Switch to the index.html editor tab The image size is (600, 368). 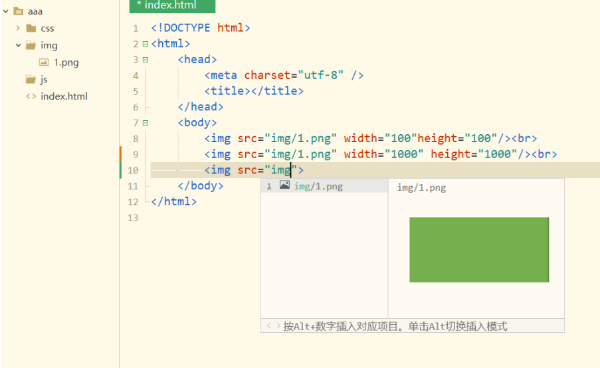(172, 6)
